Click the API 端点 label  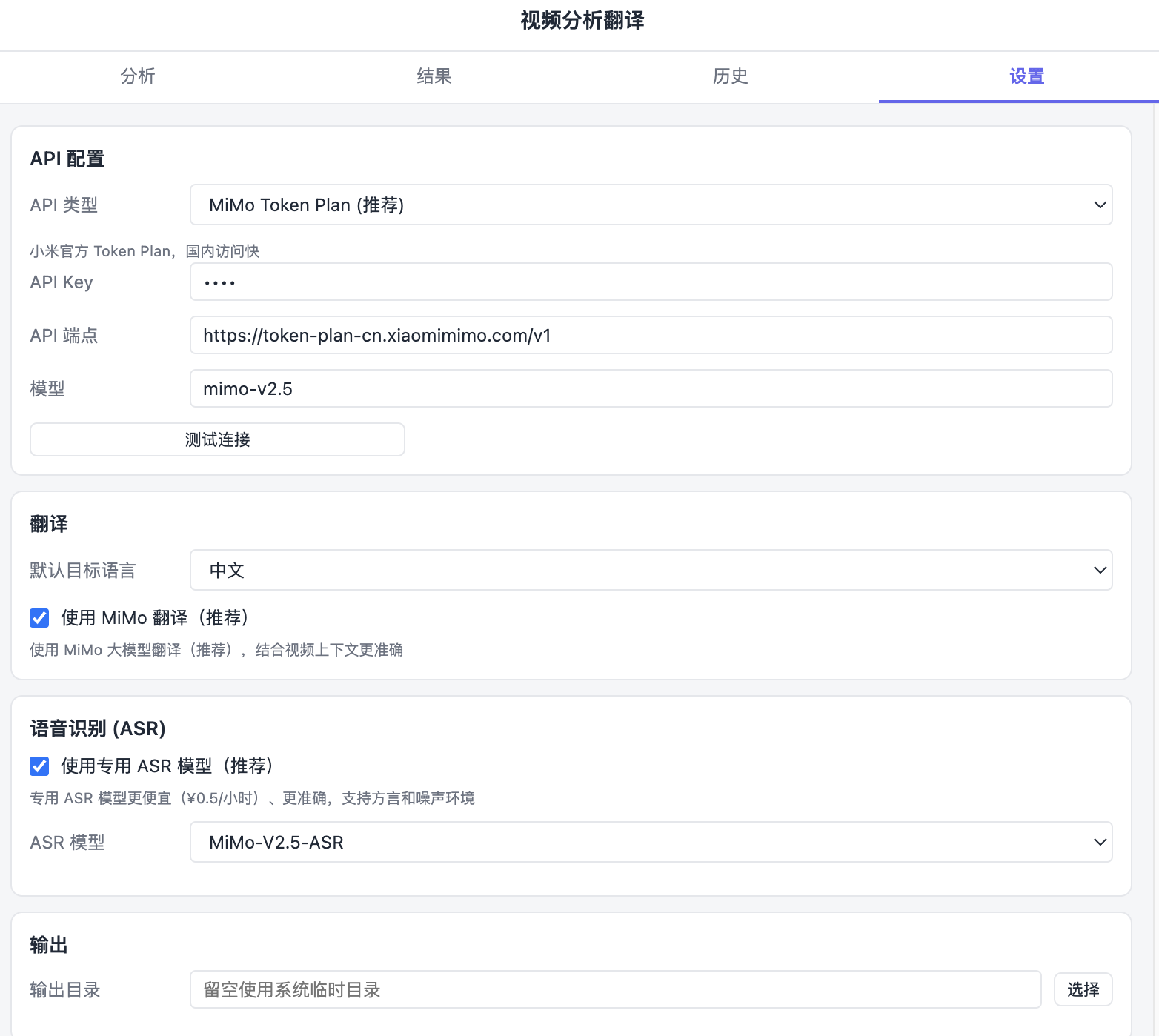pyautogui.click(x=64, y=335)
